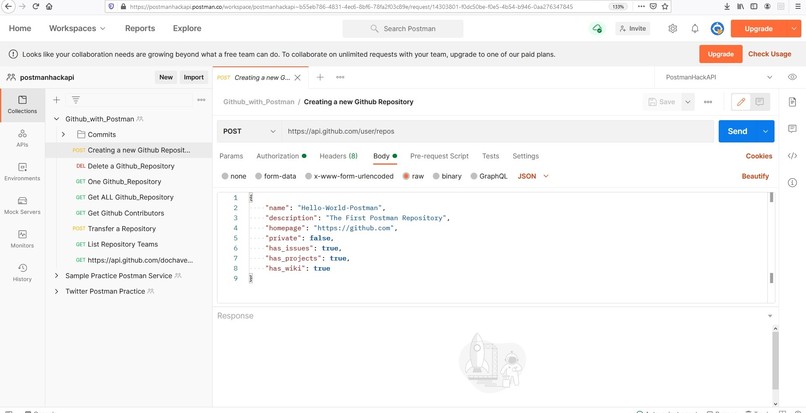Open the APIs sidebar panel

pos(22,138)
